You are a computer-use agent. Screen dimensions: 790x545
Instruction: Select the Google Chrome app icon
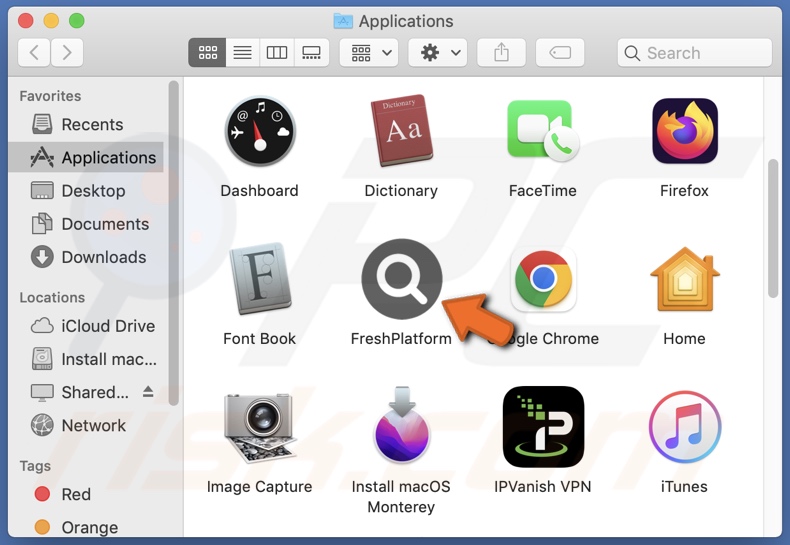543,279
